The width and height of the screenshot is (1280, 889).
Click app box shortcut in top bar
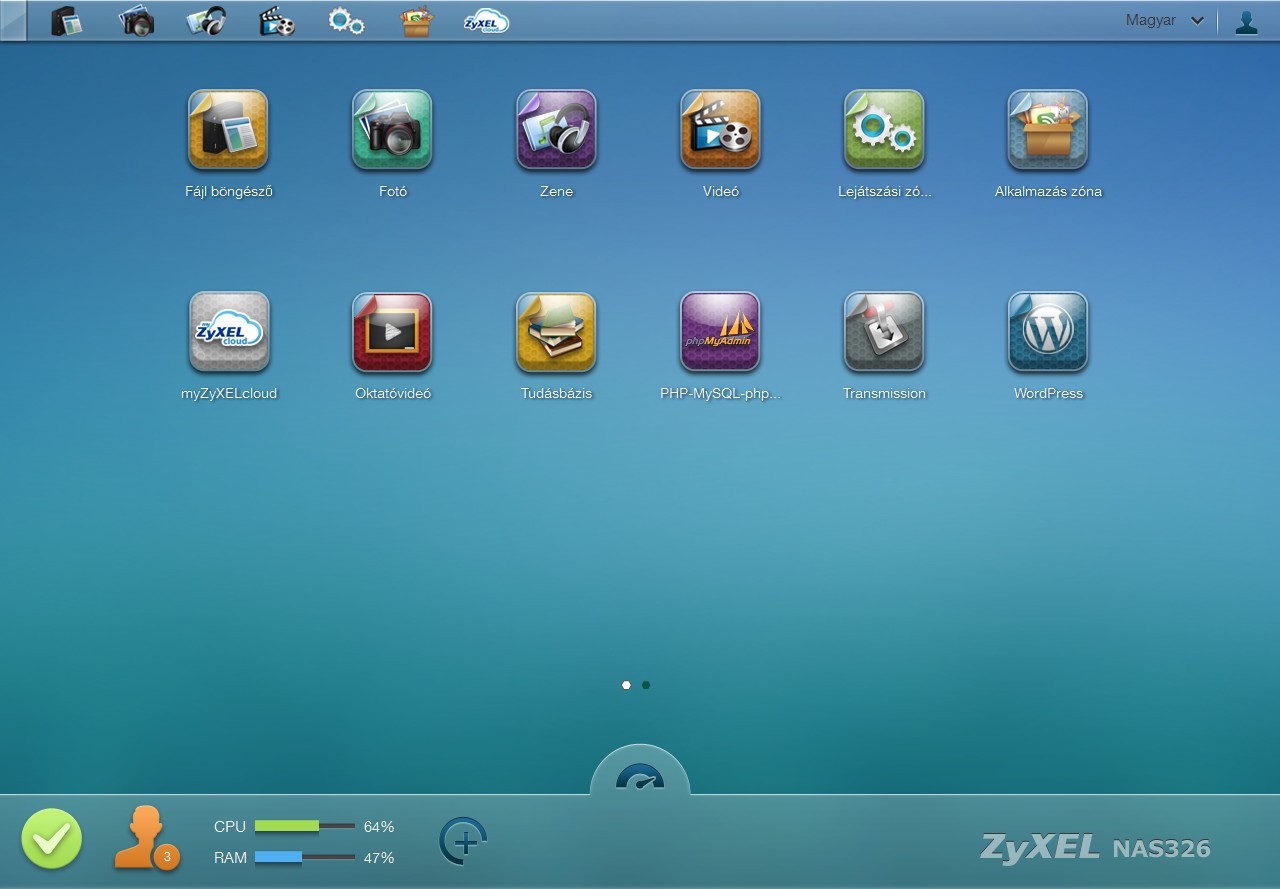point(417,21)
